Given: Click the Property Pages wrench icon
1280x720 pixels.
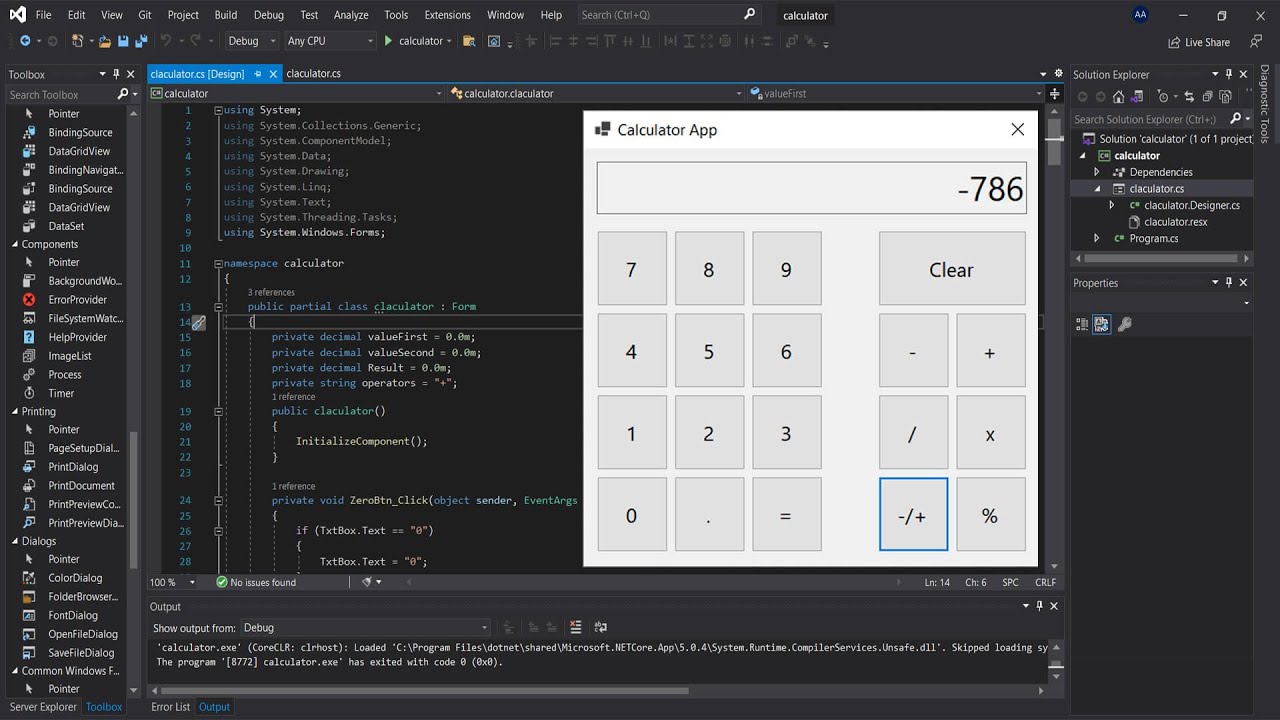Looking at the screenshot, I should tap(1124, 324).
